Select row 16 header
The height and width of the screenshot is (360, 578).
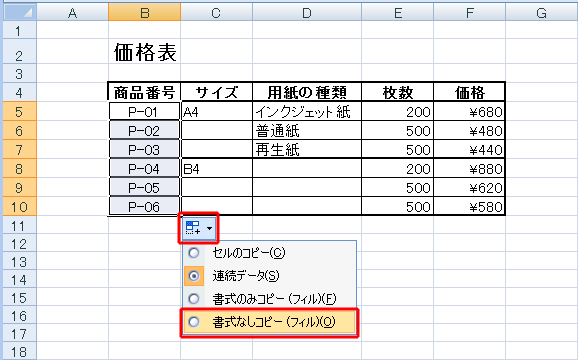point(20,315)
